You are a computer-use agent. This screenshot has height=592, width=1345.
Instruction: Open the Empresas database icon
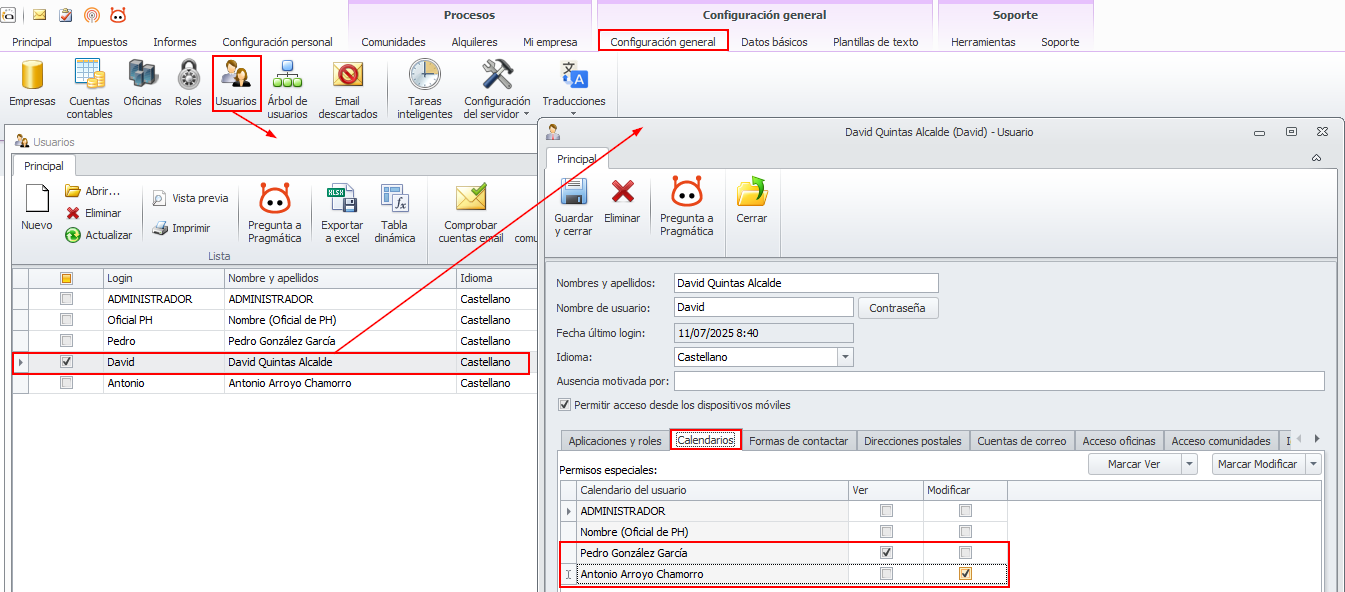click(x=32, y=84)
